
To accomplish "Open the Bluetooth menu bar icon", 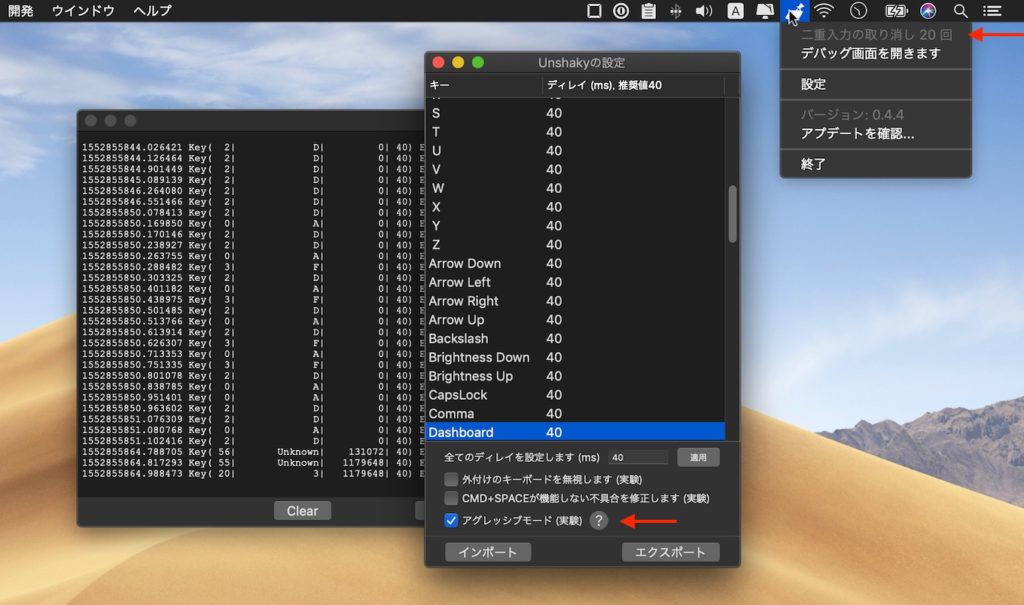I will coord(675,11).
